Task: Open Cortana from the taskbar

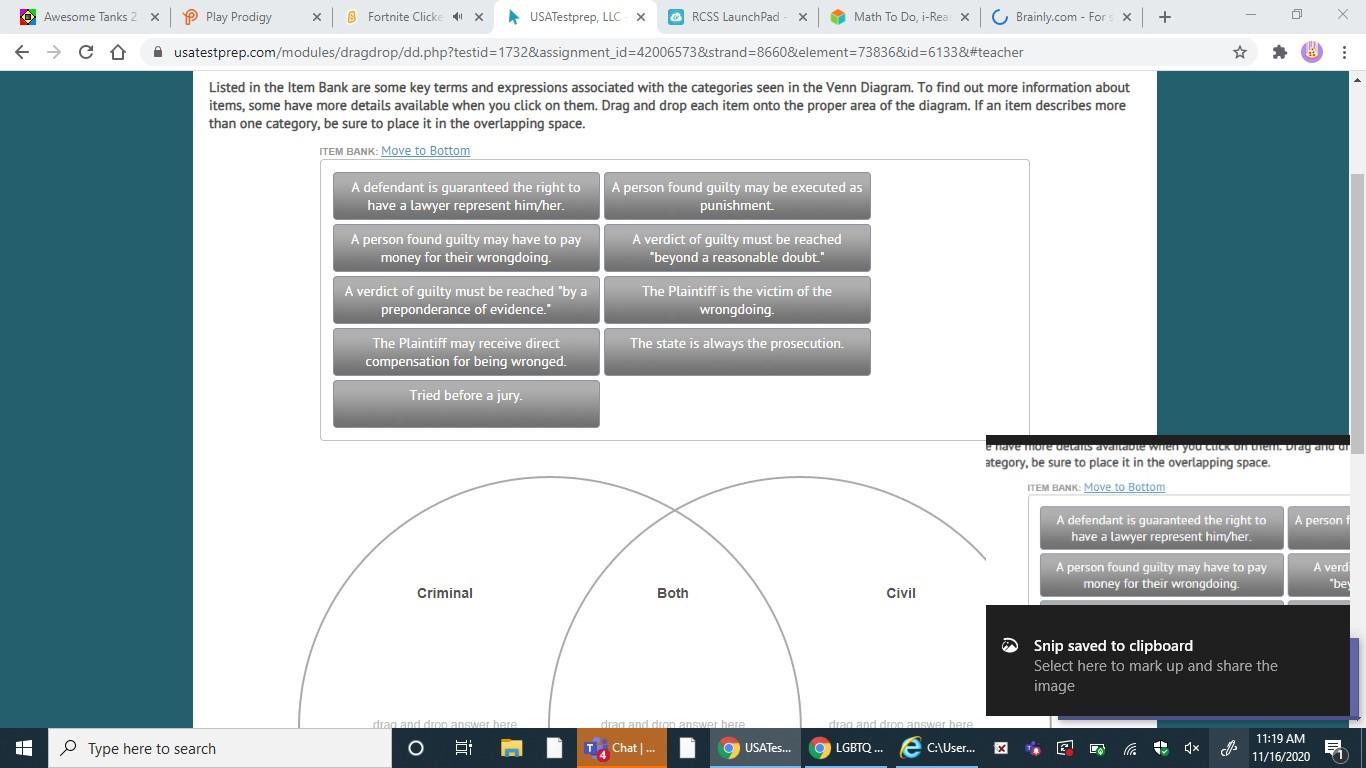Action: click(416, 748)
